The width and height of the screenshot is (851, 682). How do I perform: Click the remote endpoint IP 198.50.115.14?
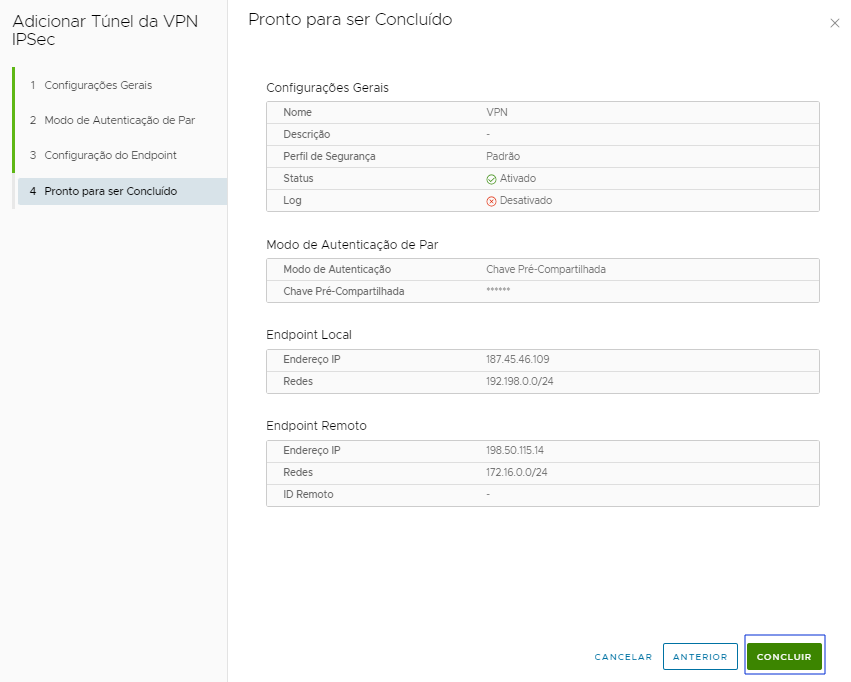tap(515, 450)
